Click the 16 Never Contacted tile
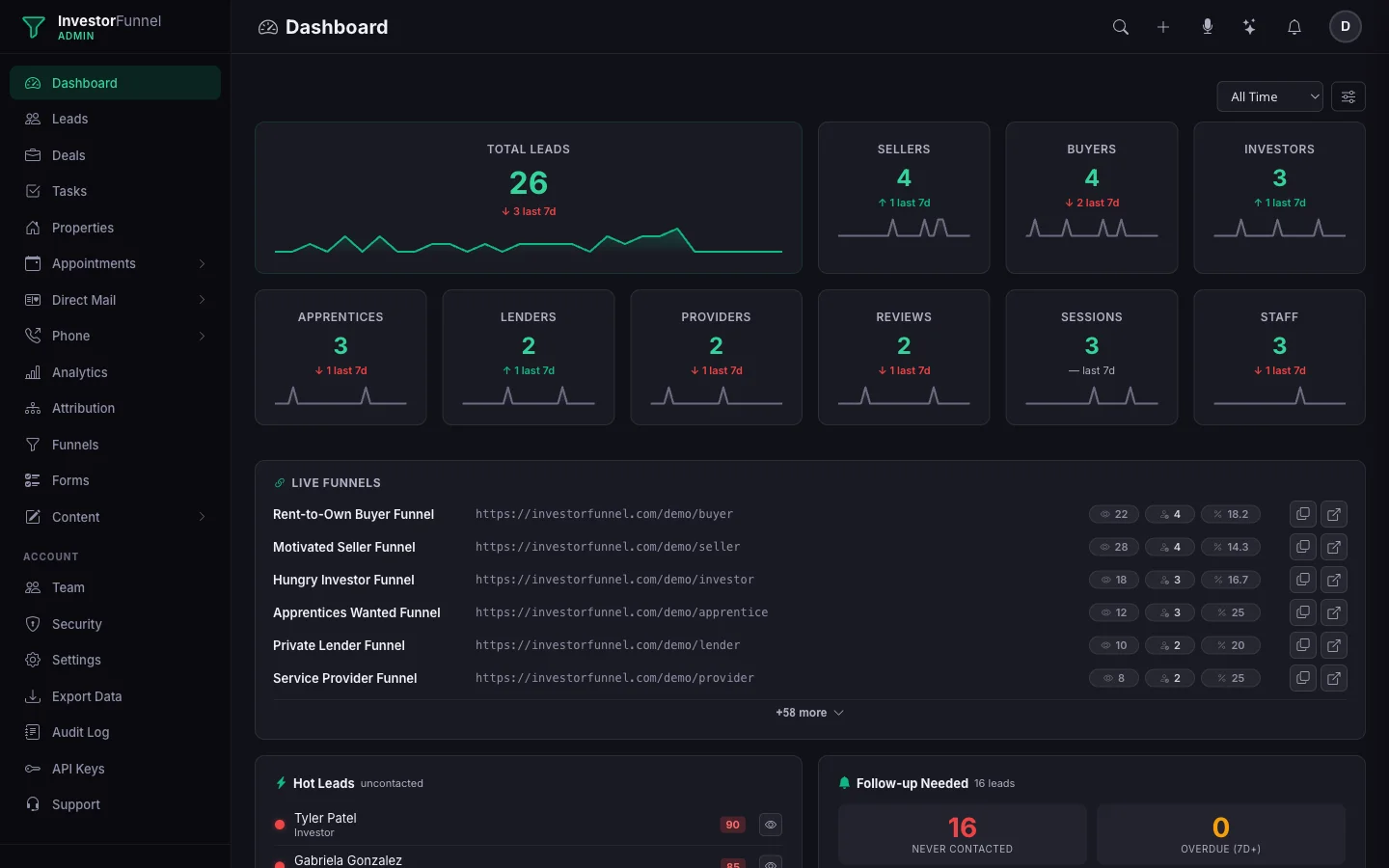The width and height of the screenshot is (1389, 868). 963,834
